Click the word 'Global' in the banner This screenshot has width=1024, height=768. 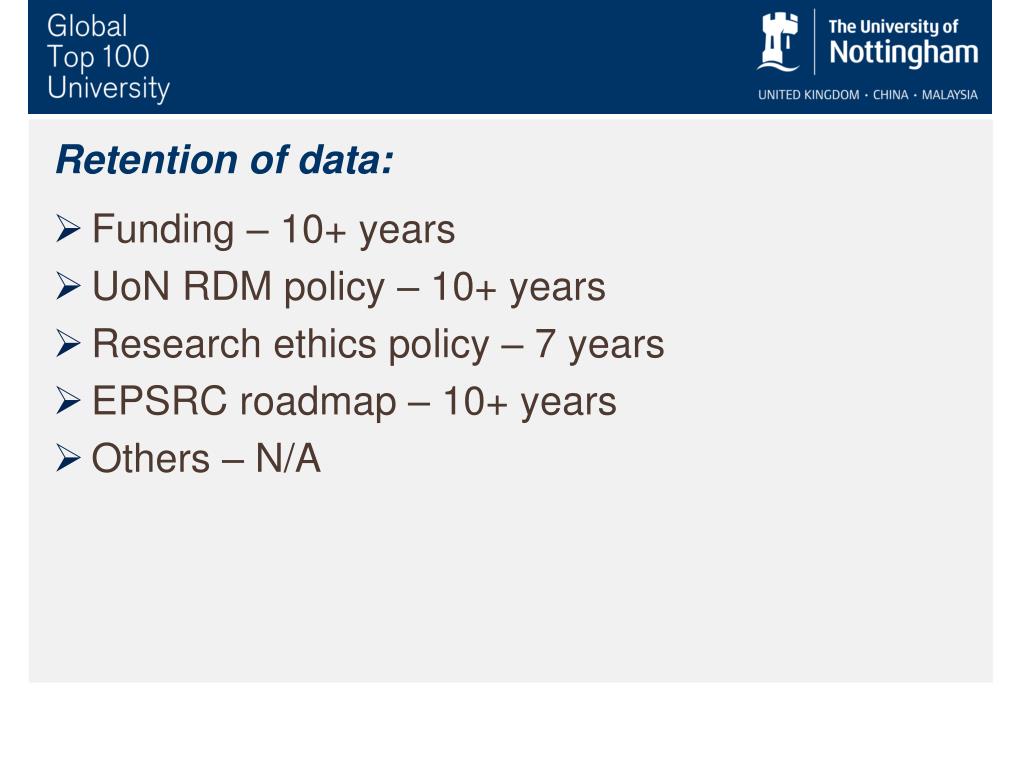(88, 26)
